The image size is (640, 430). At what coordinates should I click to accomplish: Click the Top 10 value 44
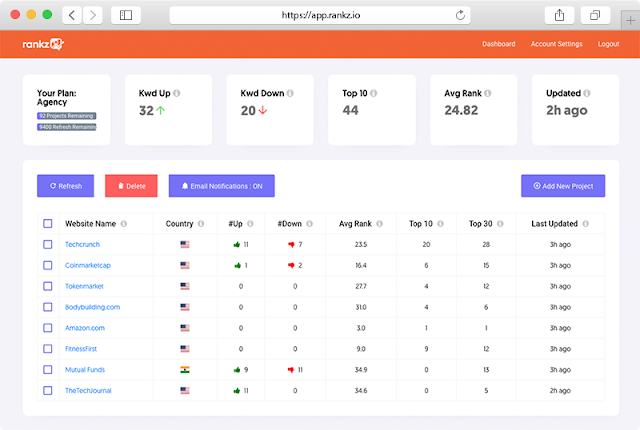click(x=350, y=110)
